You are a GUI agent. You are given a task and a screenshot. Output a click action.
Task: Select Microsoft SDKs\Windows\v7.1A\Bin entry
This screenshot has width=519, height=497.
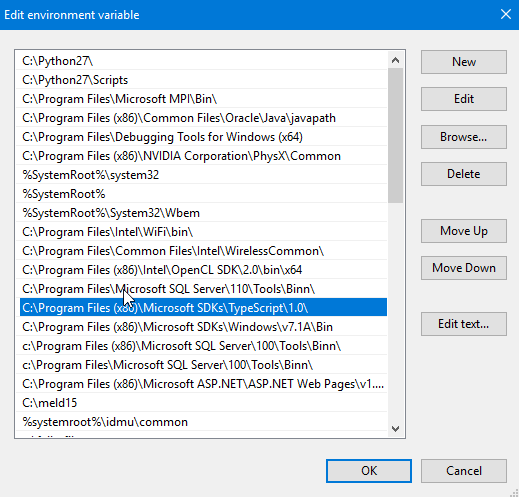coord(203,327)
